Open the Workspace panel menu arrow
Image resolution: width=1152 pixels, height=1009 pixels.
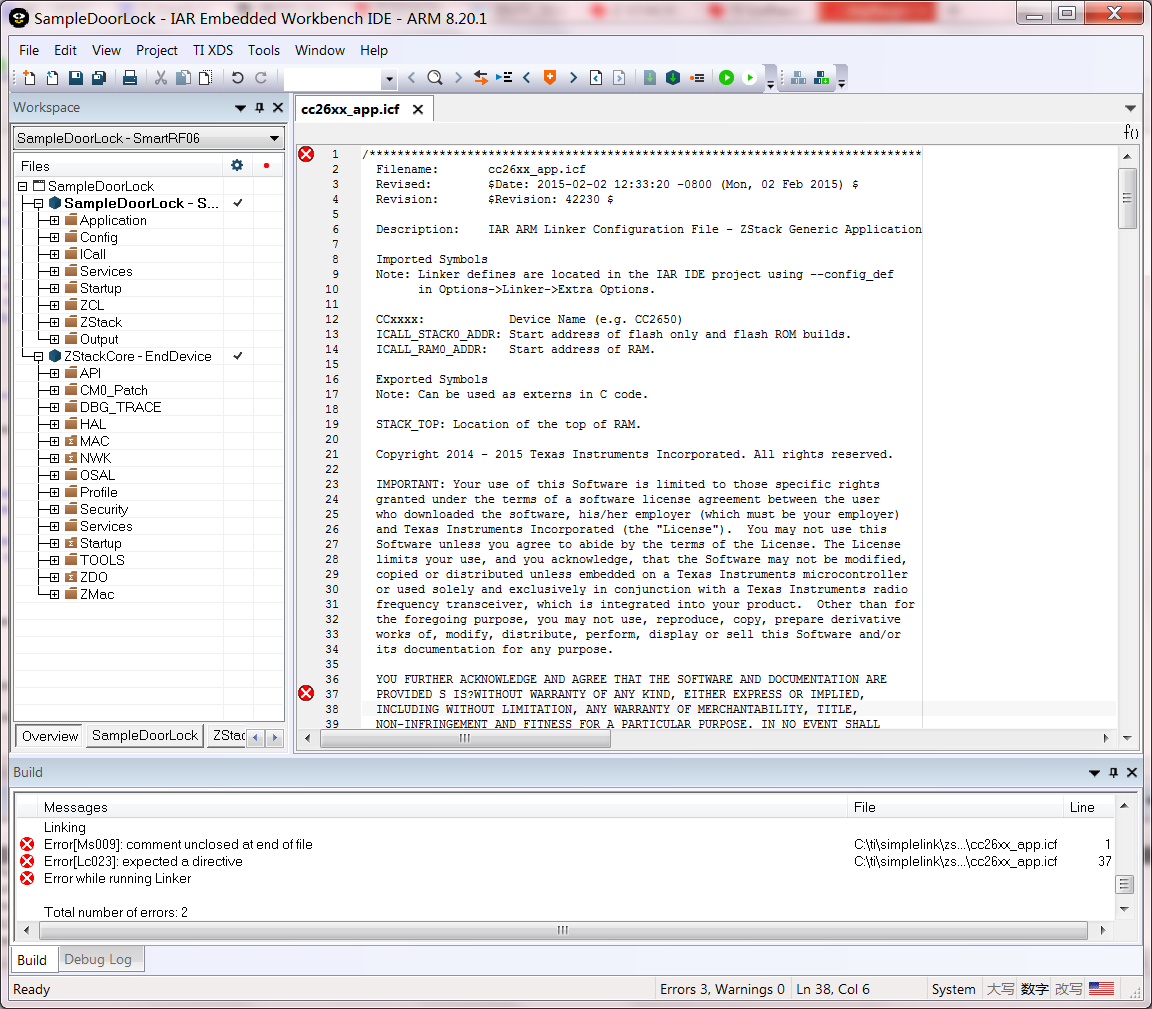240,108
